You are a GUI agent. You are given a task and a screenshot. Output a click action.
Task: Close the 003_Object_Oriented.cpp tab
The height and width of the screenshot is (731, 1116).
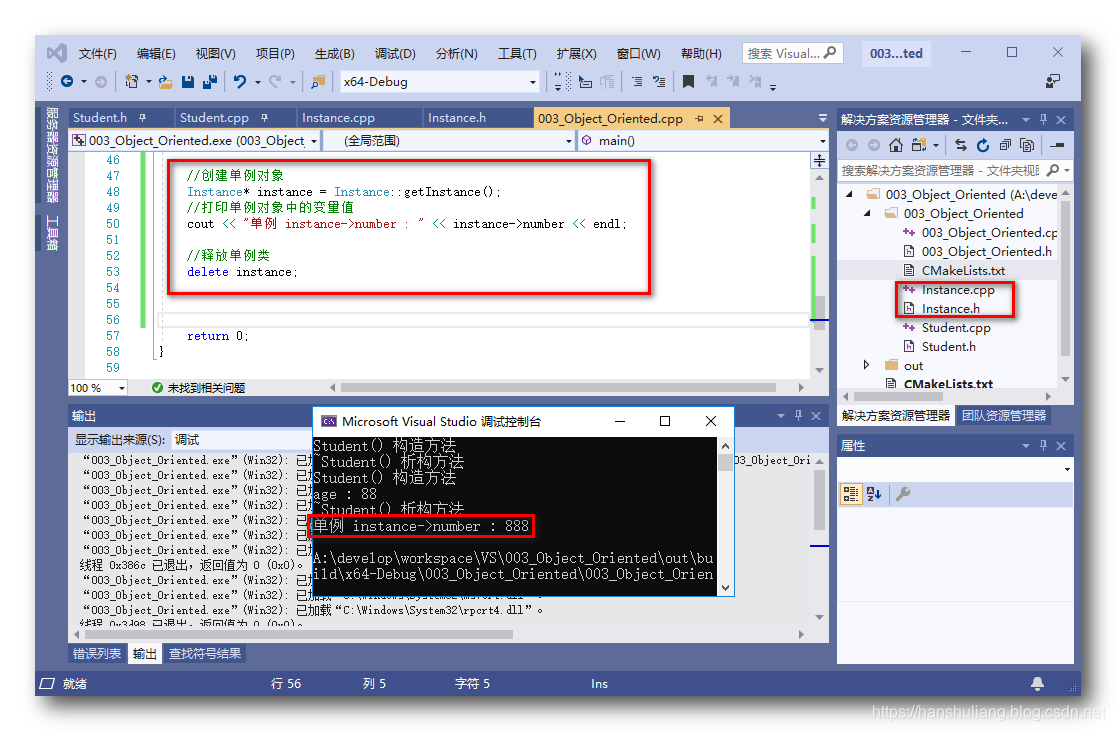(718, 119)
